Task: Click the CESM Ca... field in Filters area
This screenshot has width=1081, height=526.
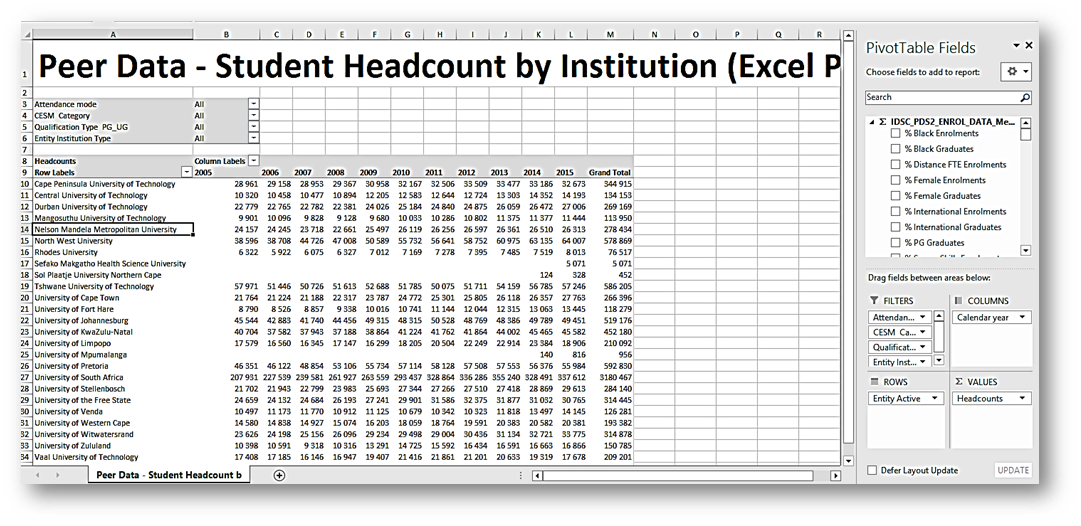Action: point(900,332)
